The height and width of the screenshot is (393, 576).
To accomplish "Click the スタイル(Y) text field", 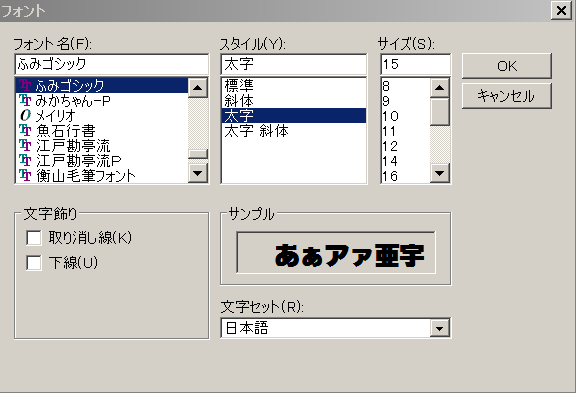I will pyautogui.click(x=294, y=64).
